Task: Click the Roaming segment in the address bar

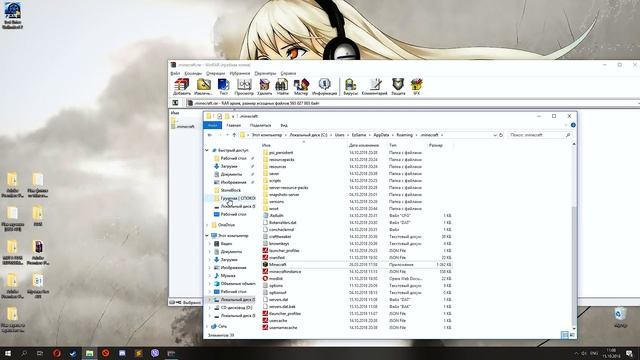Action: pyautogui.click(x=404, y=135)
